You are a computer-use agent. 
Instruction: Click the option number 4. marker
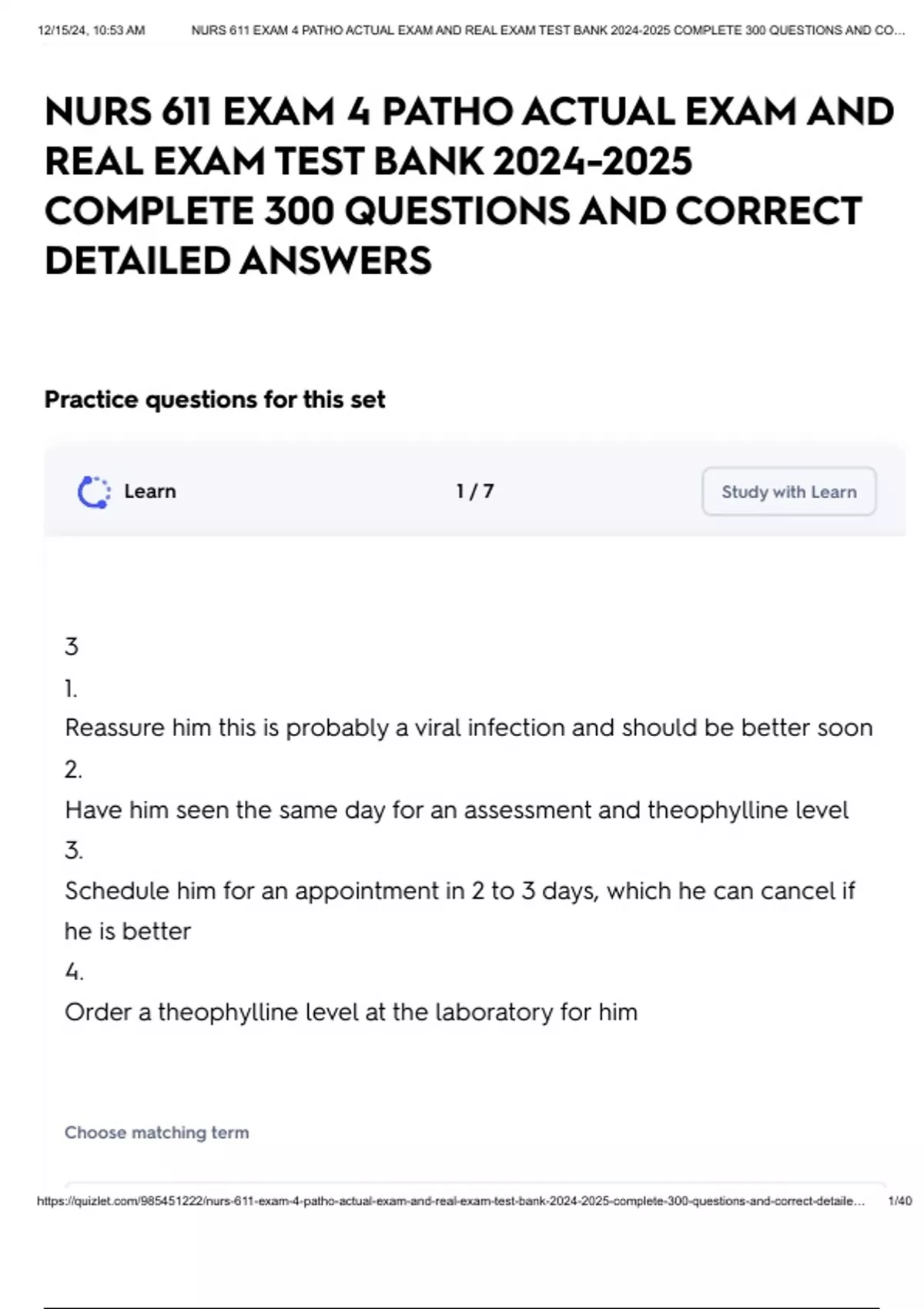coord(74,972)
